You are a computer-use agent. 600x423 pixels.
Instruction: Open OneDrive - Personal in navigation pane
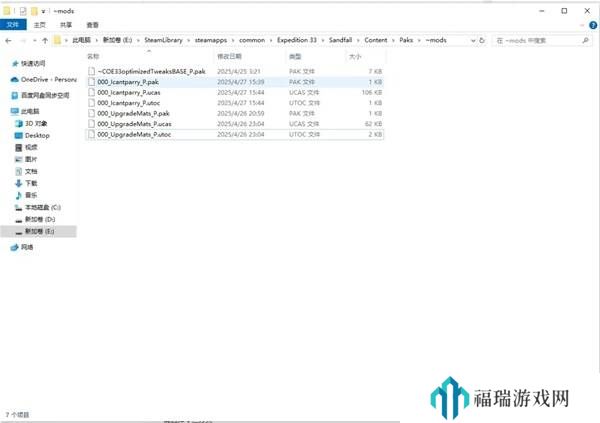[49, 80]
